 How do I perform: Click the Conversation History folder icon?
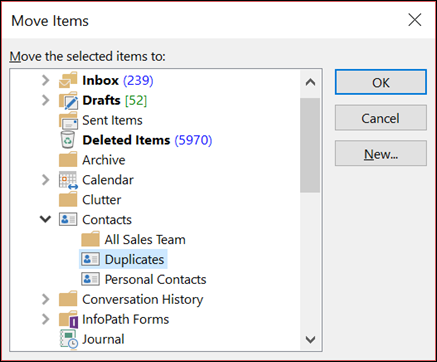pyautogui.click(x=68, y=299)
